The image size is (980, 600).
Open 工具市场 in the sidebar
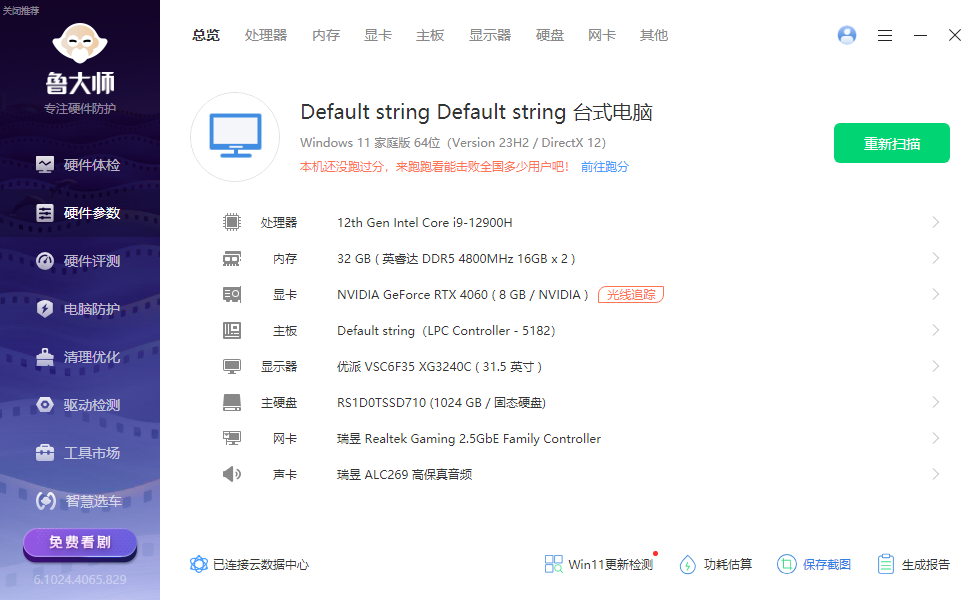click(79, 453)
